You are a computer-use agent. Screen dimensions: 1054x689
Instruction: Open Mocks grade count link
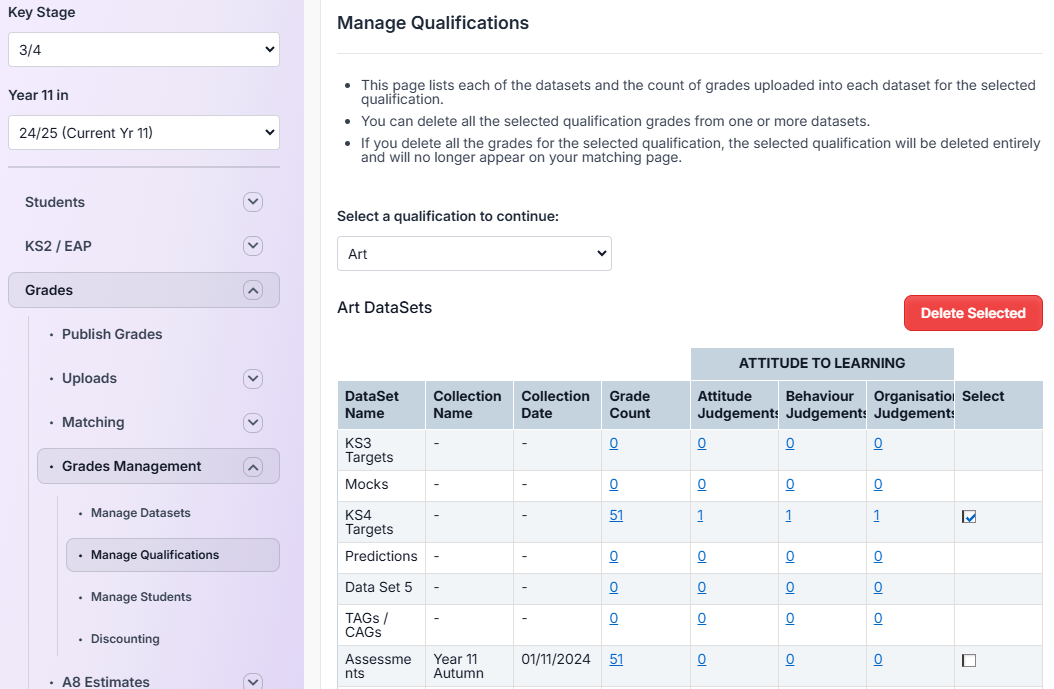(x=614, y=485)
